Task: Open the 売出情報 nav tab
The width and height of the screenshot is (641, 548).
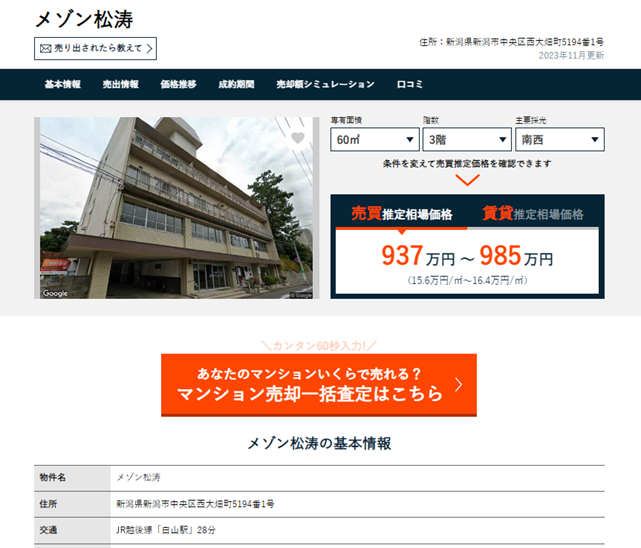Action: pos(121,84)
